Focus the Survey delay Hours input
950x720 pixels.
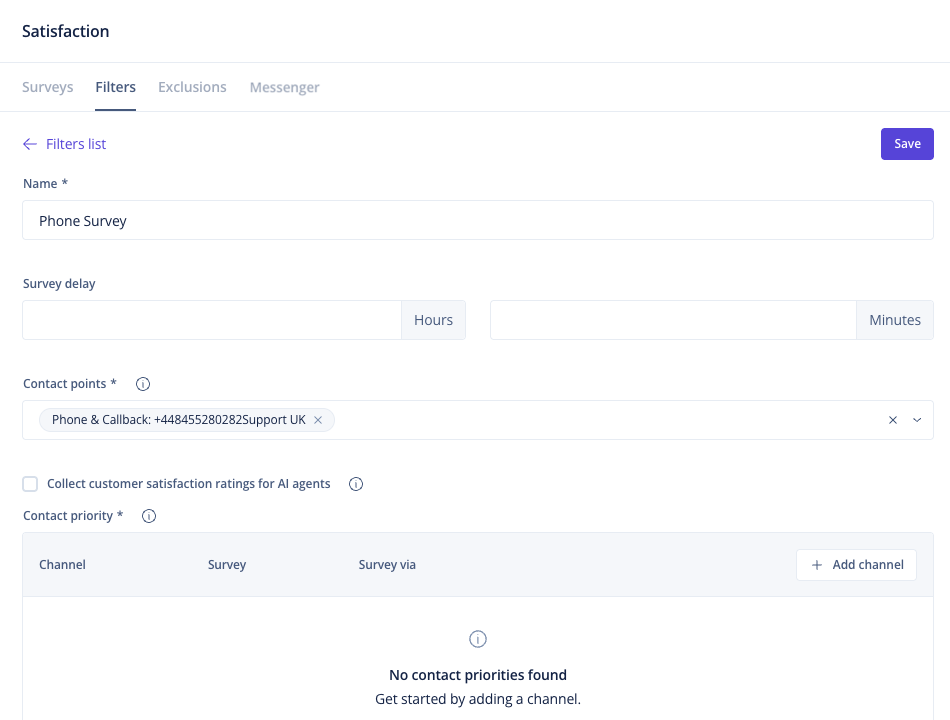(x=212, y=320)
